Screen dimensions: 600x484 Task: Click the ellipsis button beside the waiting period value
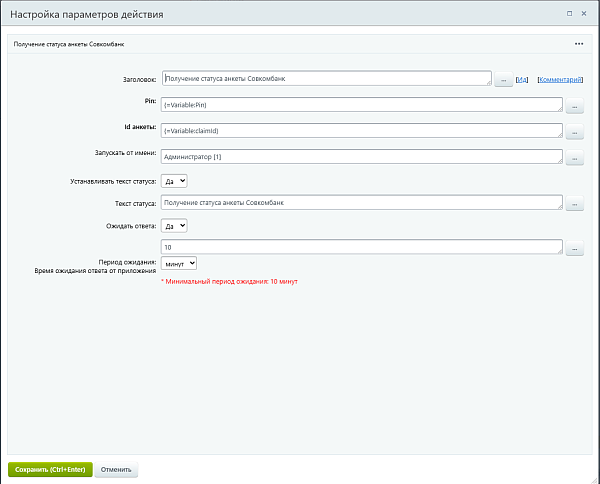pos(574,248)
